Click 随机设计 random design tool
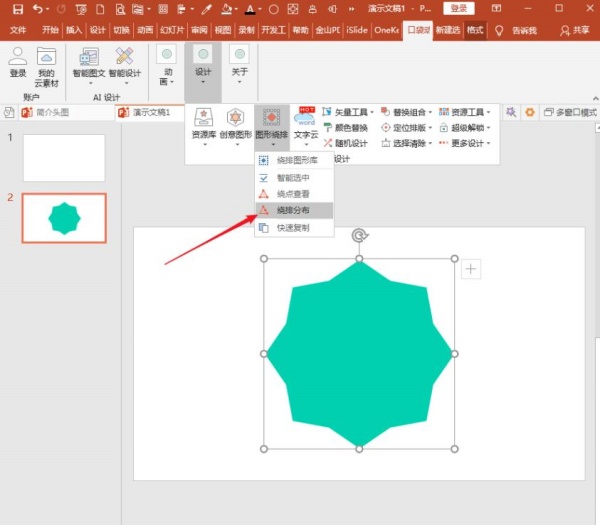Screen dimensions: 600x525 [x=345, y=143]
